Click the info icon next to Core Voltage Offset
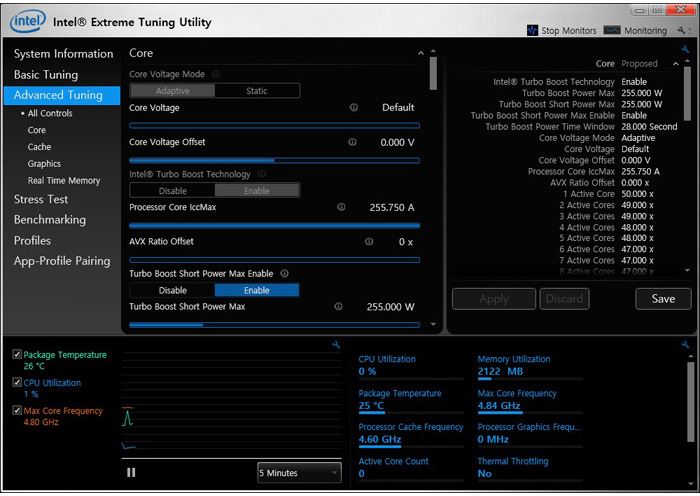The height and width of the screenshot is (496, 700). pos(353,142)
